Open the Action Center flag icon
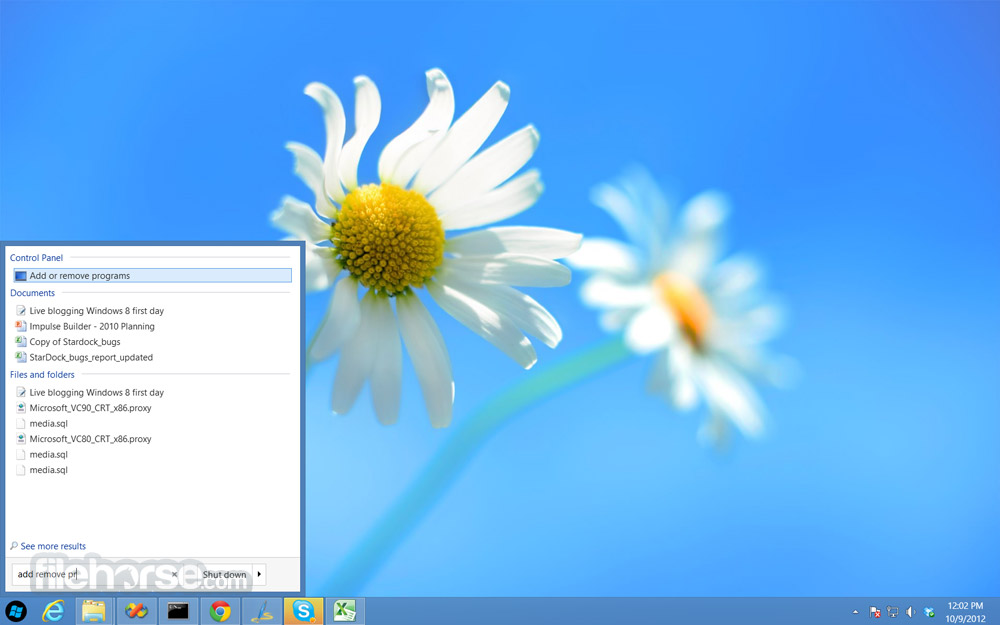1000x625 pixels. [875, 612]
